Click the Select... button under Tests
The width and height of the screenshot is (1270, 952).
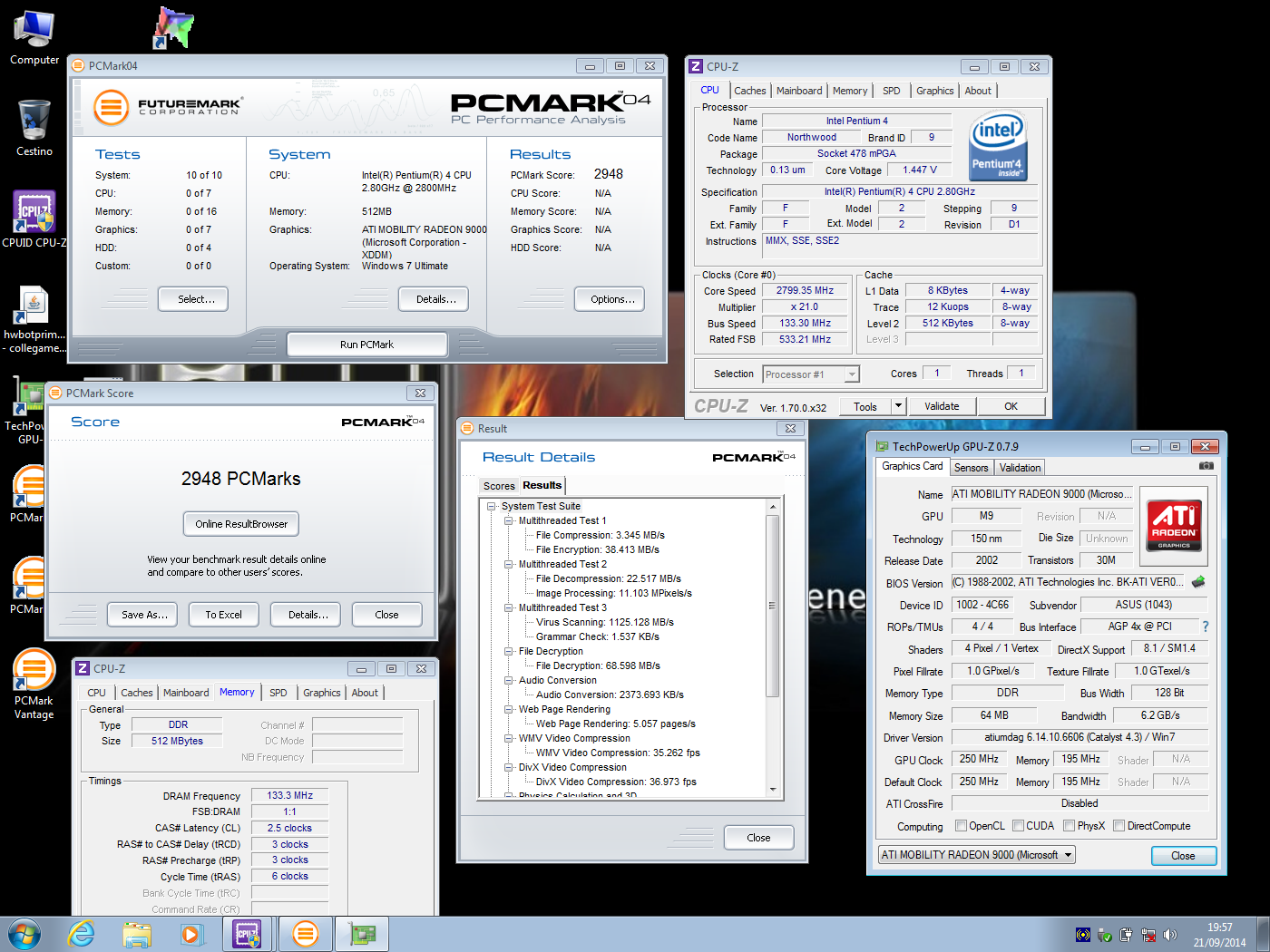click(x=193, y=299)
